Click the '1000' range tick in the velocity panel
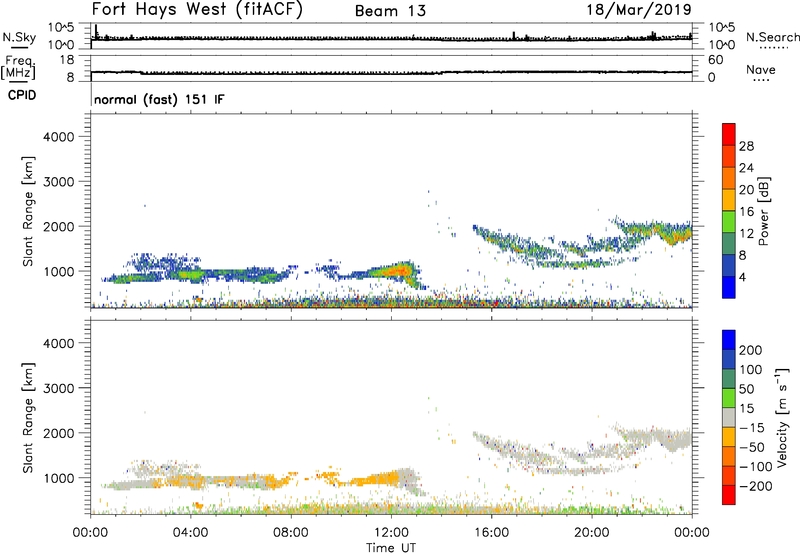The height and width of the screenshot is (554, 800). (58, 478)
